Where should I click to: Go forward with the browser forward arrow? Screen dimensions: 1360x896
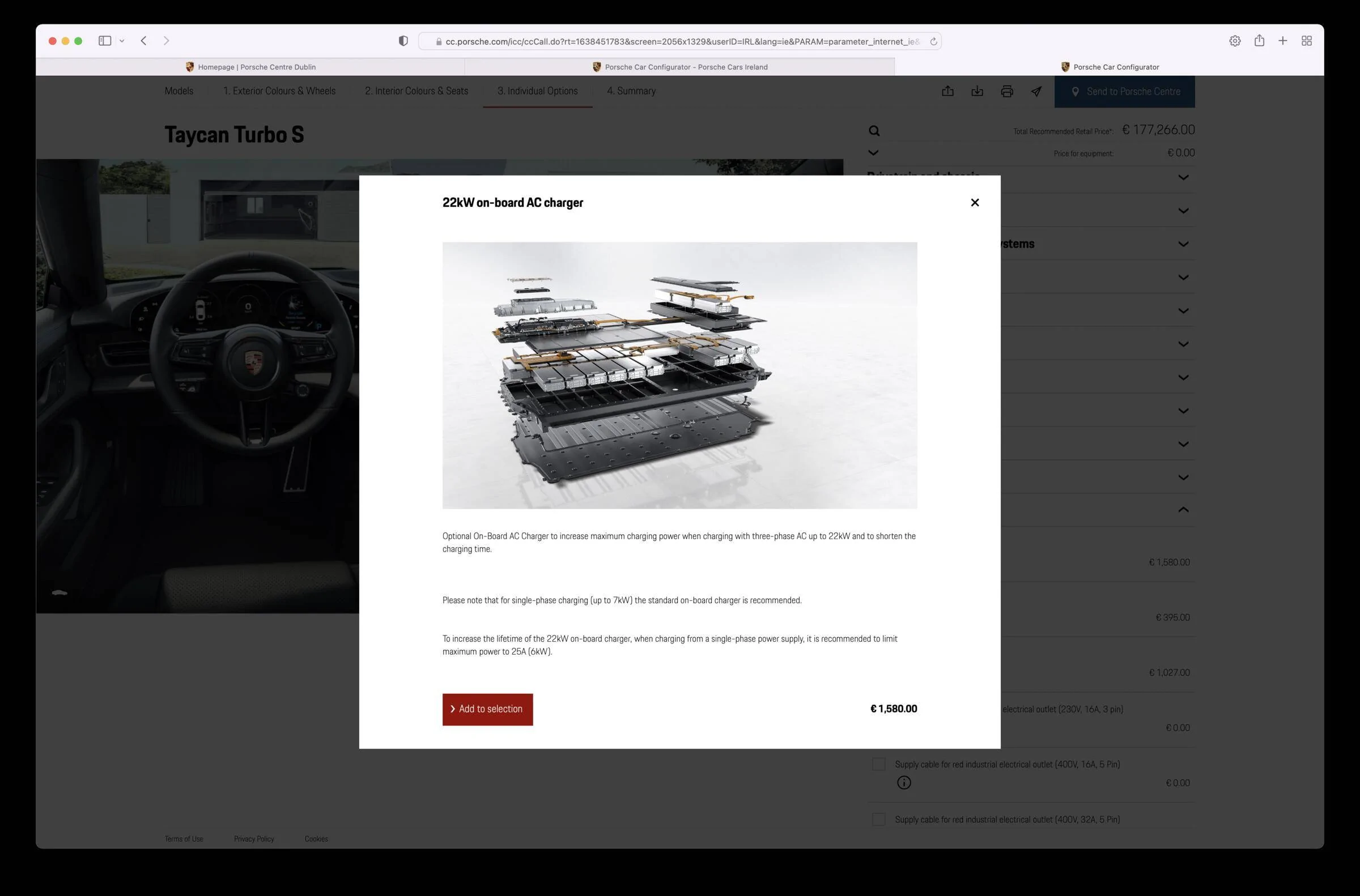click(x=167, y=41)
